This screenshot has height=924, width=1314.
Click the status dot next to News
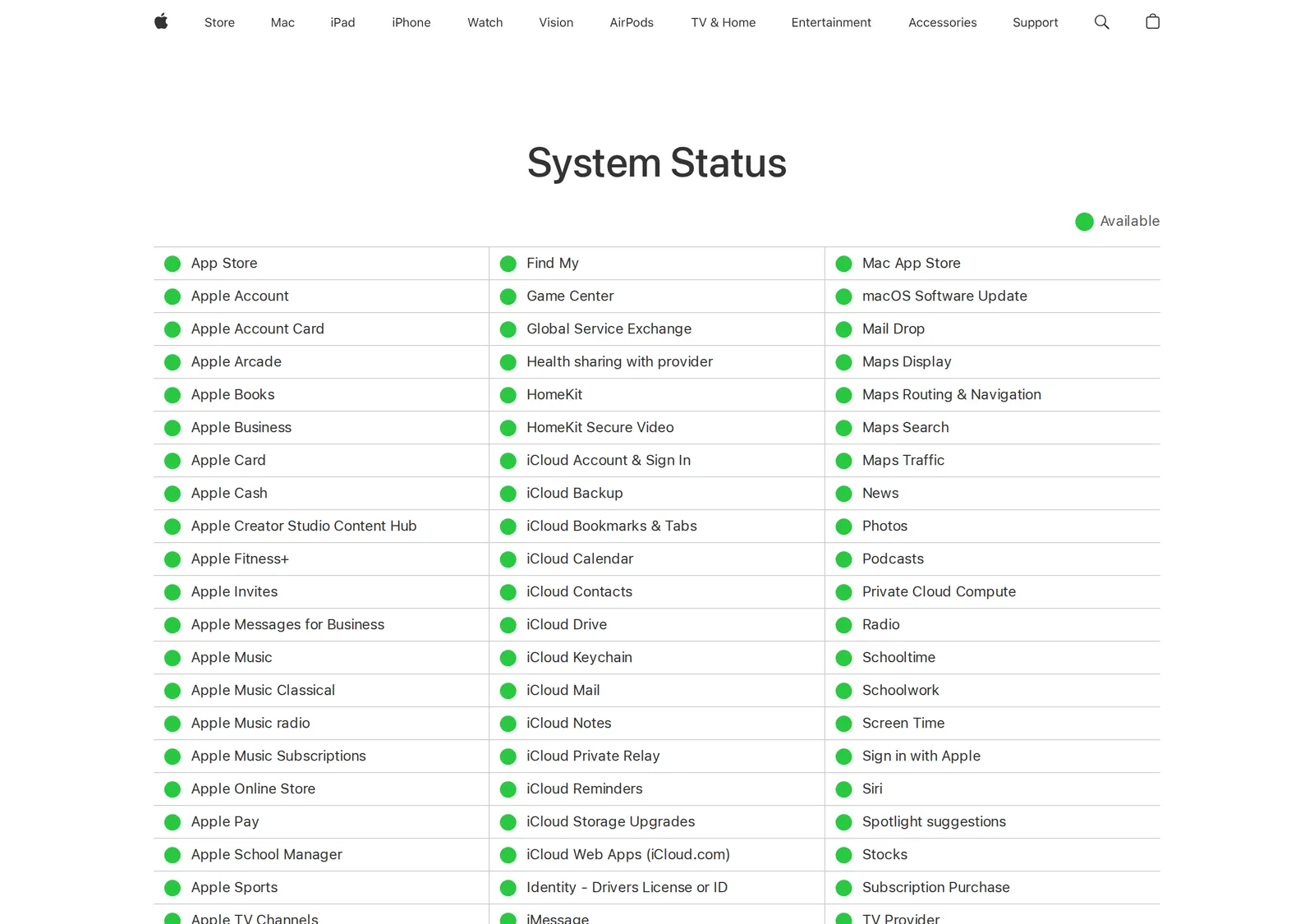pyautogui.click(x=843, y=494)
